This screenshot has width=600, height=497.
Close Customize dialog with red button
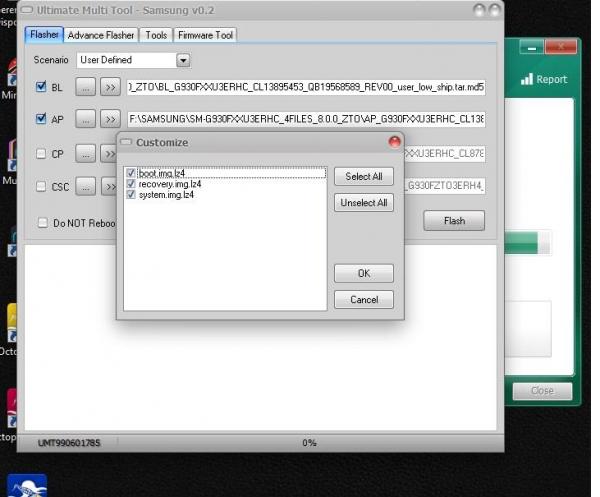tap(395, 142)
